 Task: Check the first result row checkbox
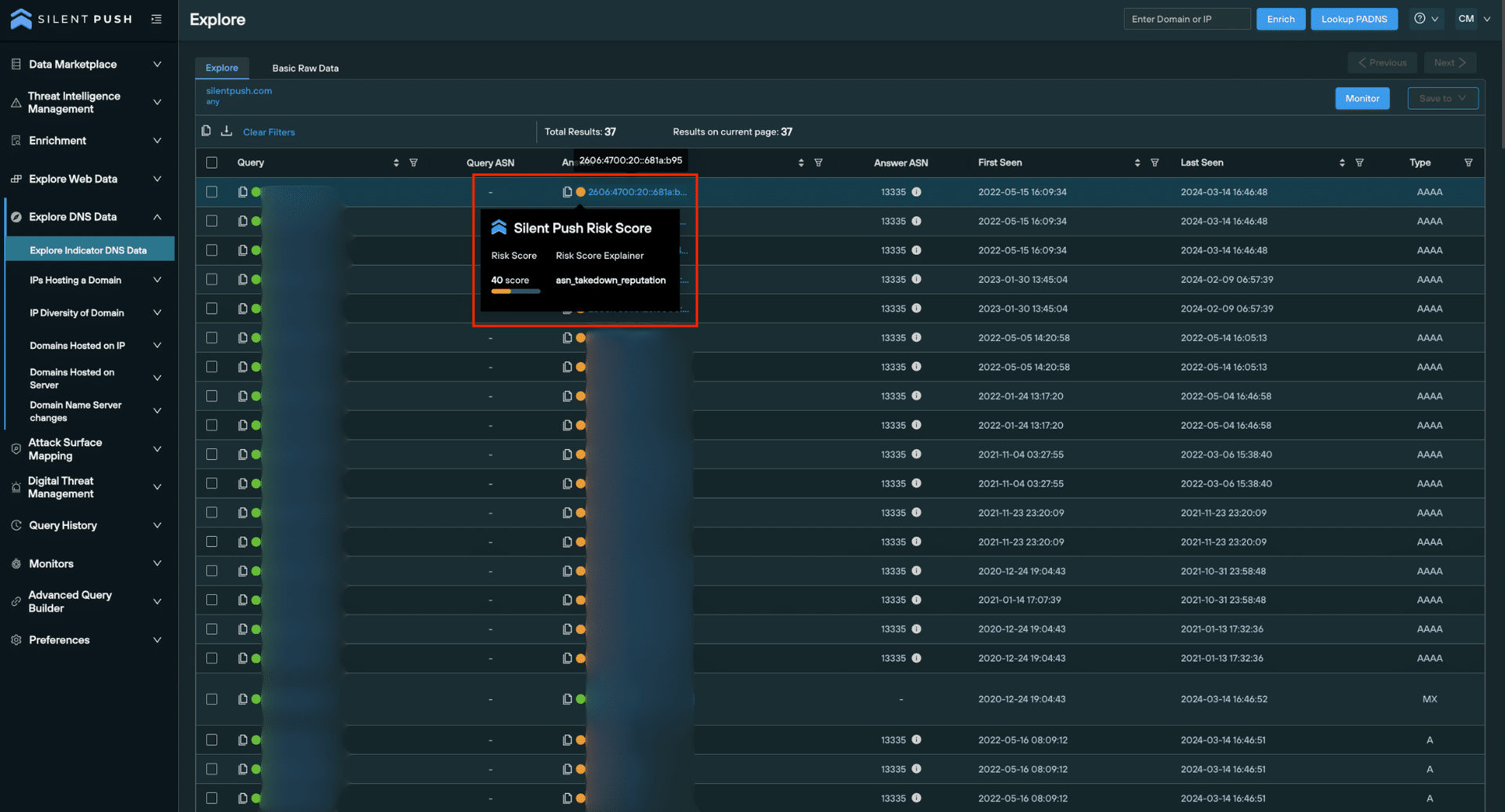212,192
